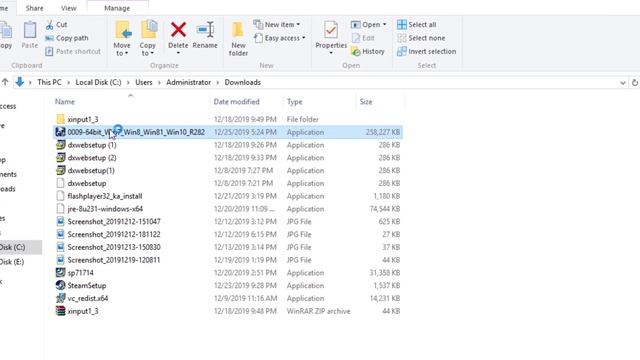Open the Move to folder icon
Image resolution: width=640 pixels, height=360 pixels.
pos(122,31)
